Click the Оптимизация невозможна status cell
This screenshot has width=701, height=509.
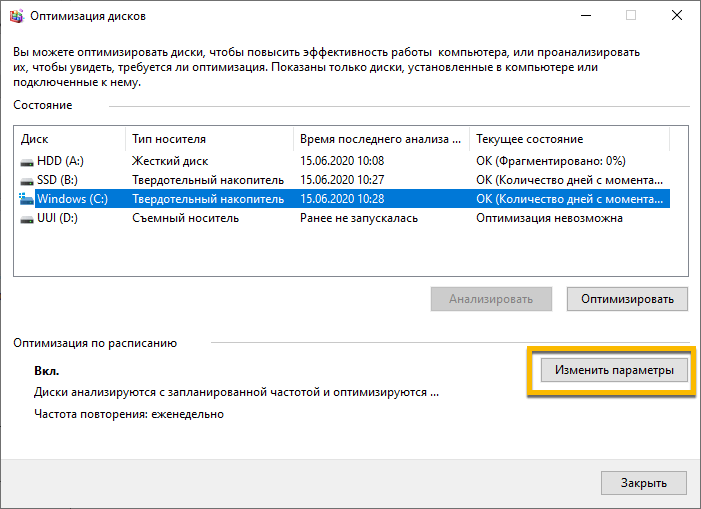point(548,218)
